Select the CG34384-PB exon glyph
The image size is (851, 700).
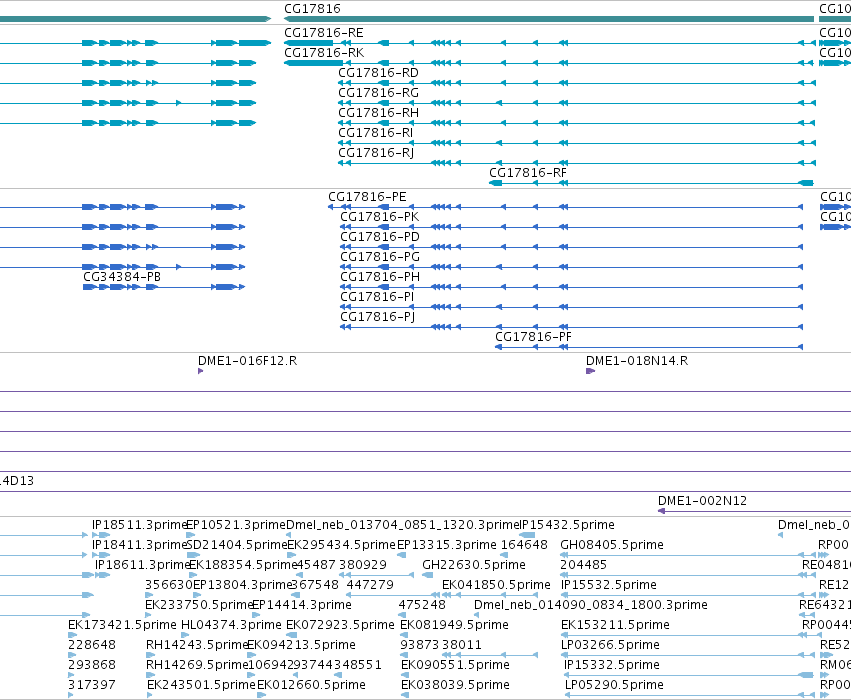coord(163,287)
